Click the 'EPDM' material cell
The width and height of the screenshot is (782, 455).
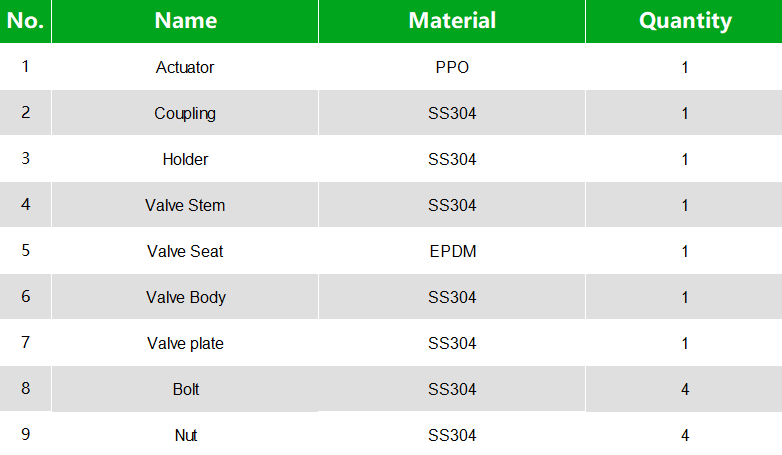pyautogui.click(x=452, y=252)
